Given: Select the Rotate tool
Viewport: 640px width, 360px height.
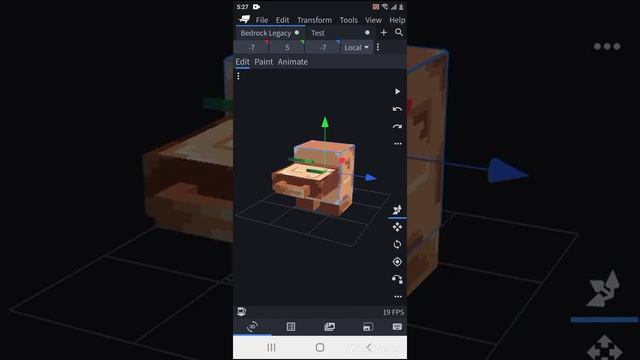Looking at the screenshot, I should pos(397,244).
